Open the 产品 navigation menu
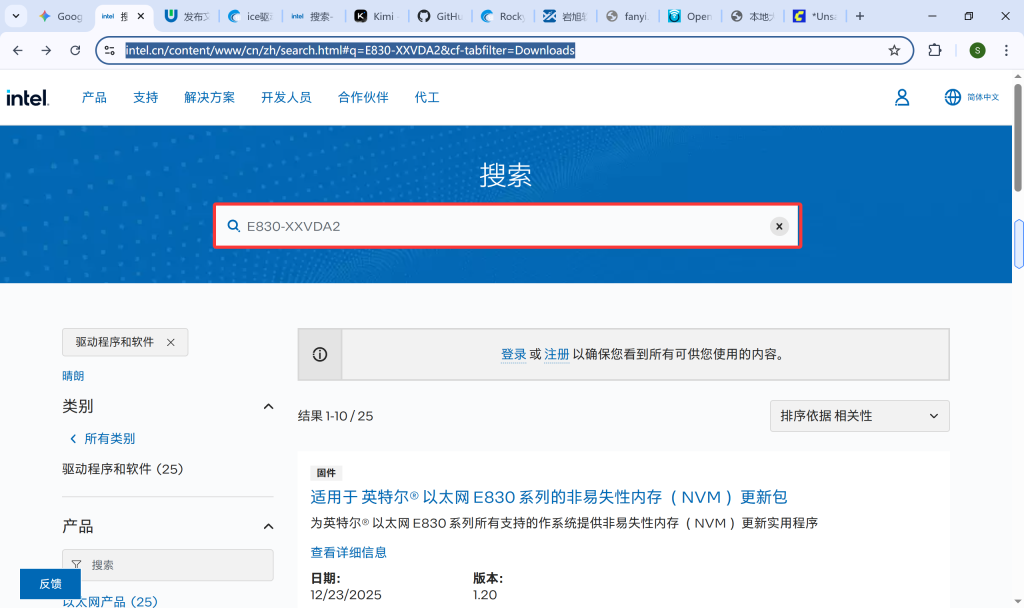Image resolution: width=1024 pixels, height=608 pixels. (94, 97)
